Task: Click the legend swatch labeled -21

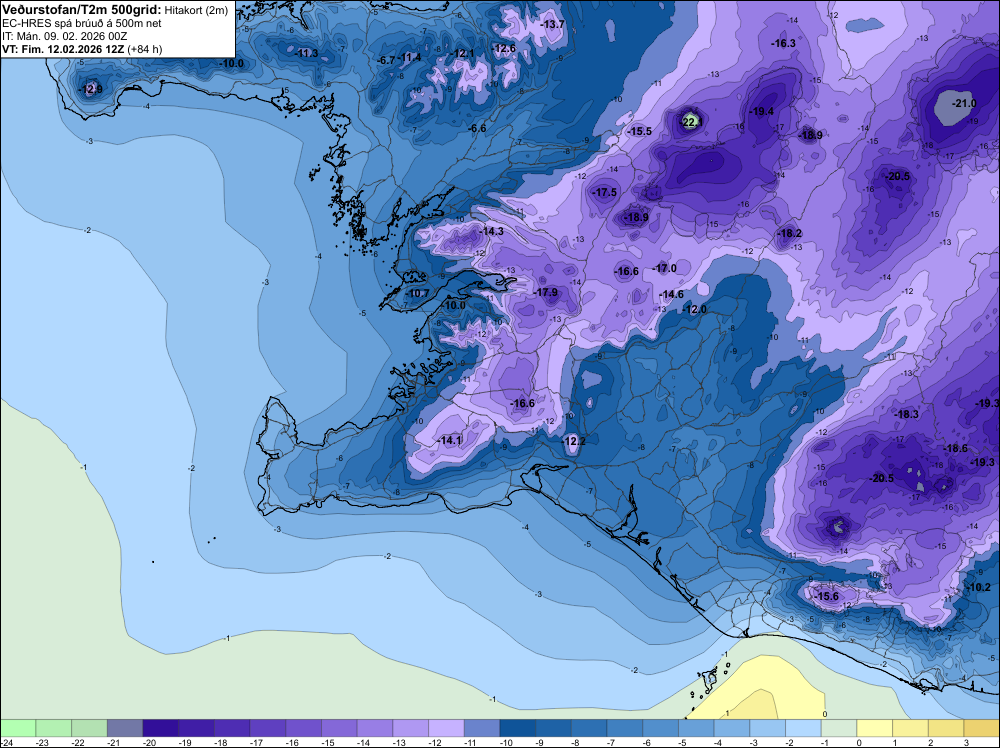Action: click(124, 728)
